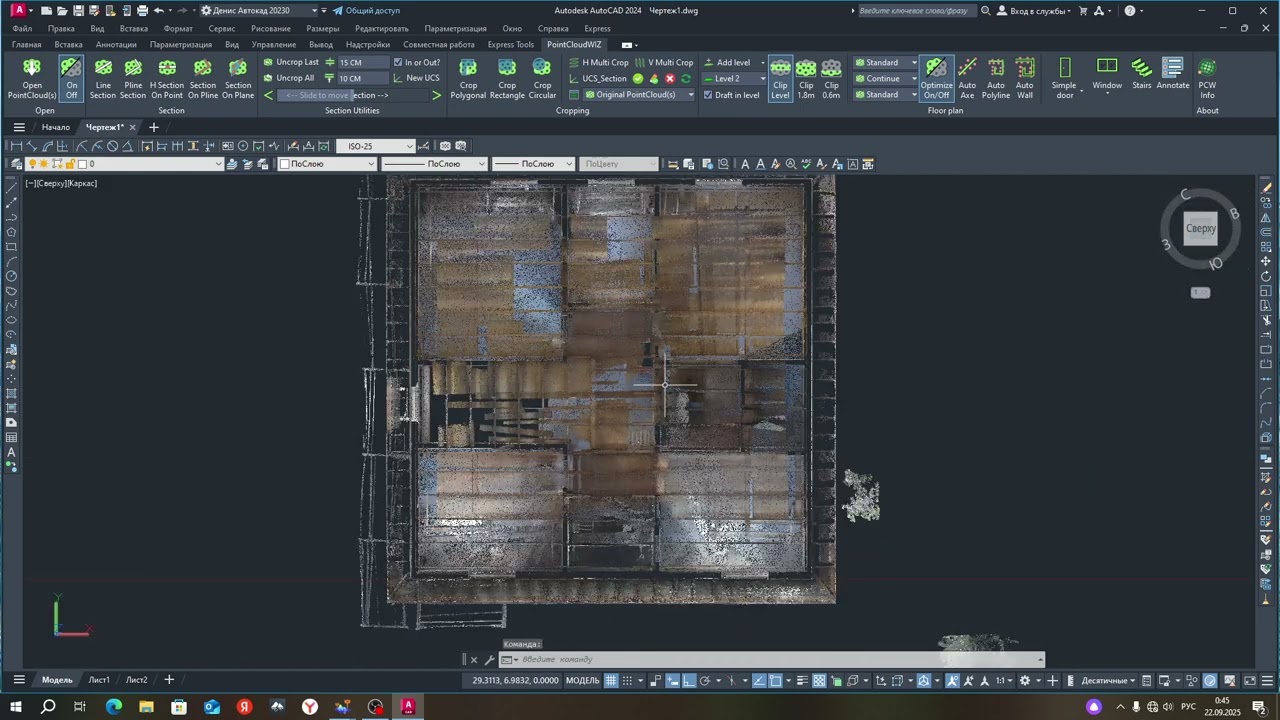
Task: Toggle the In or Out? checkbox
Action: click(x=417, y=62)
